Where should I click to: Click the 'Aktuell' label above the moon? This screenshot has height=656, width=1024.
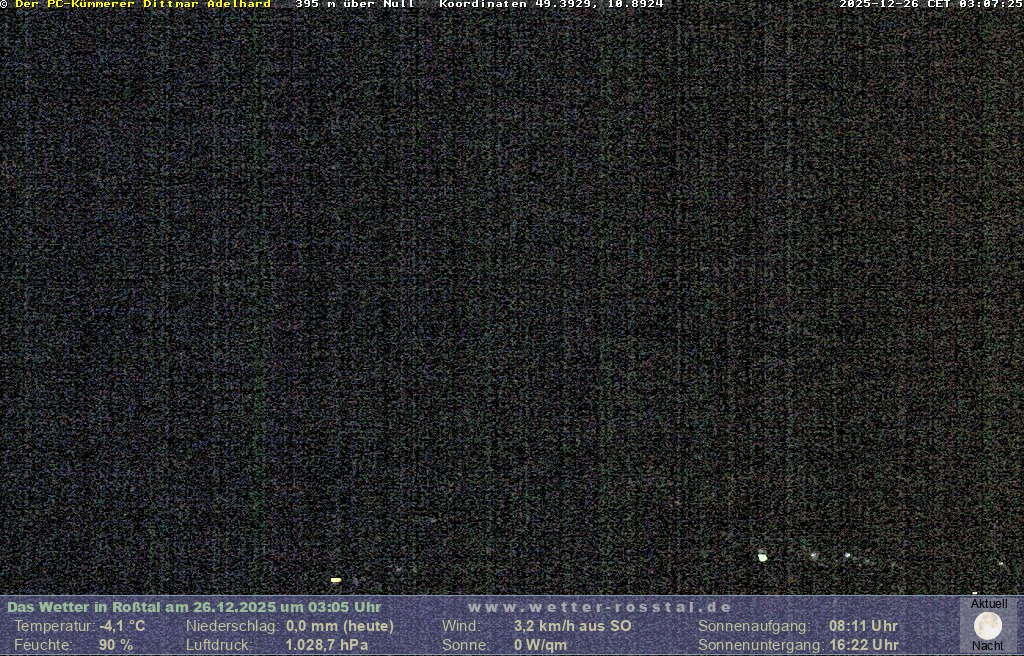(989, 604)
